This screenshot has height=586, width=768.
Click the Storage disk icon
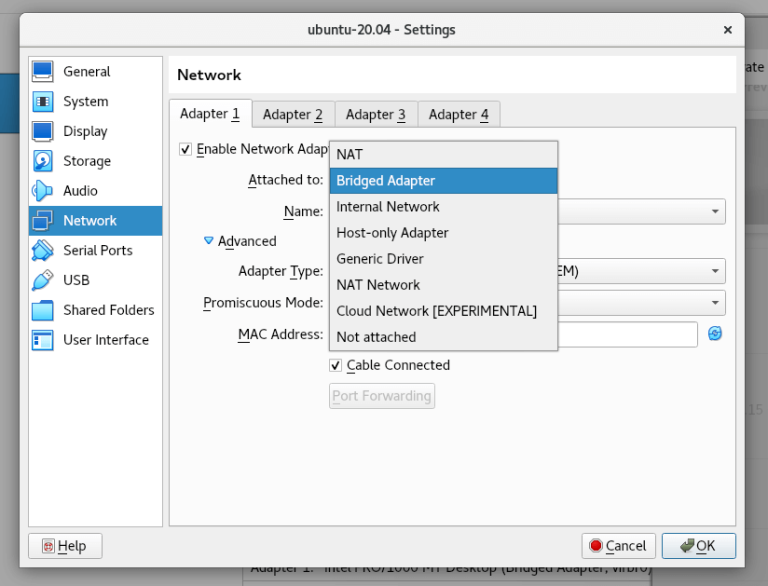click(43, 161)
